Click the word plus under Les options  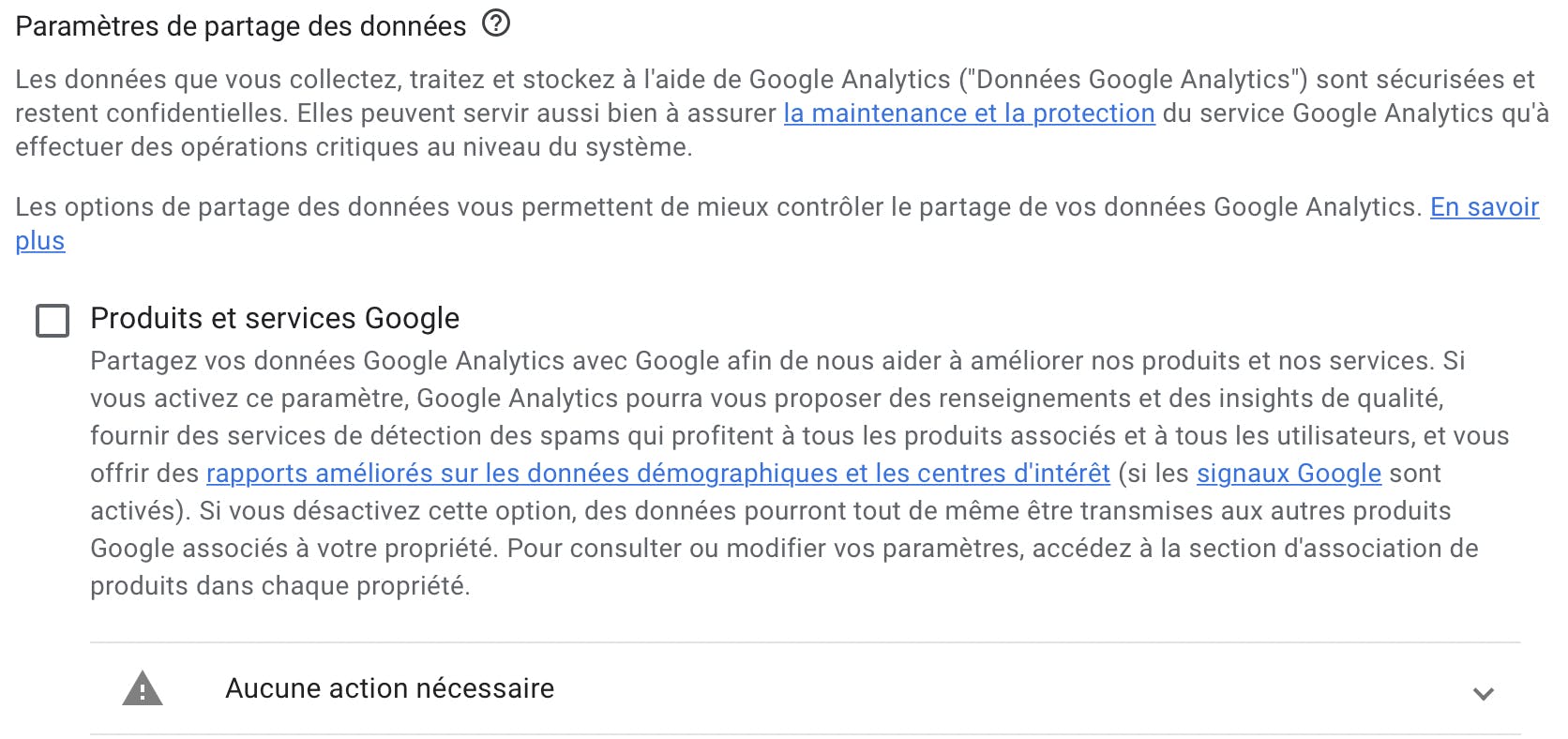pos(39,241)
